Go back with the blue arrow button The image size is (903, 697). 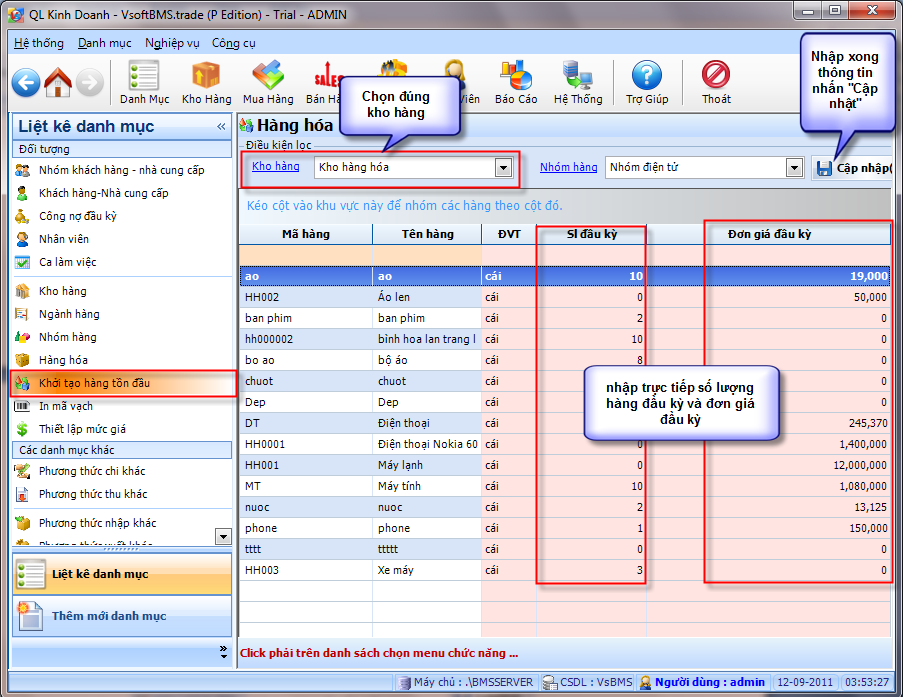tap(26, 82)
